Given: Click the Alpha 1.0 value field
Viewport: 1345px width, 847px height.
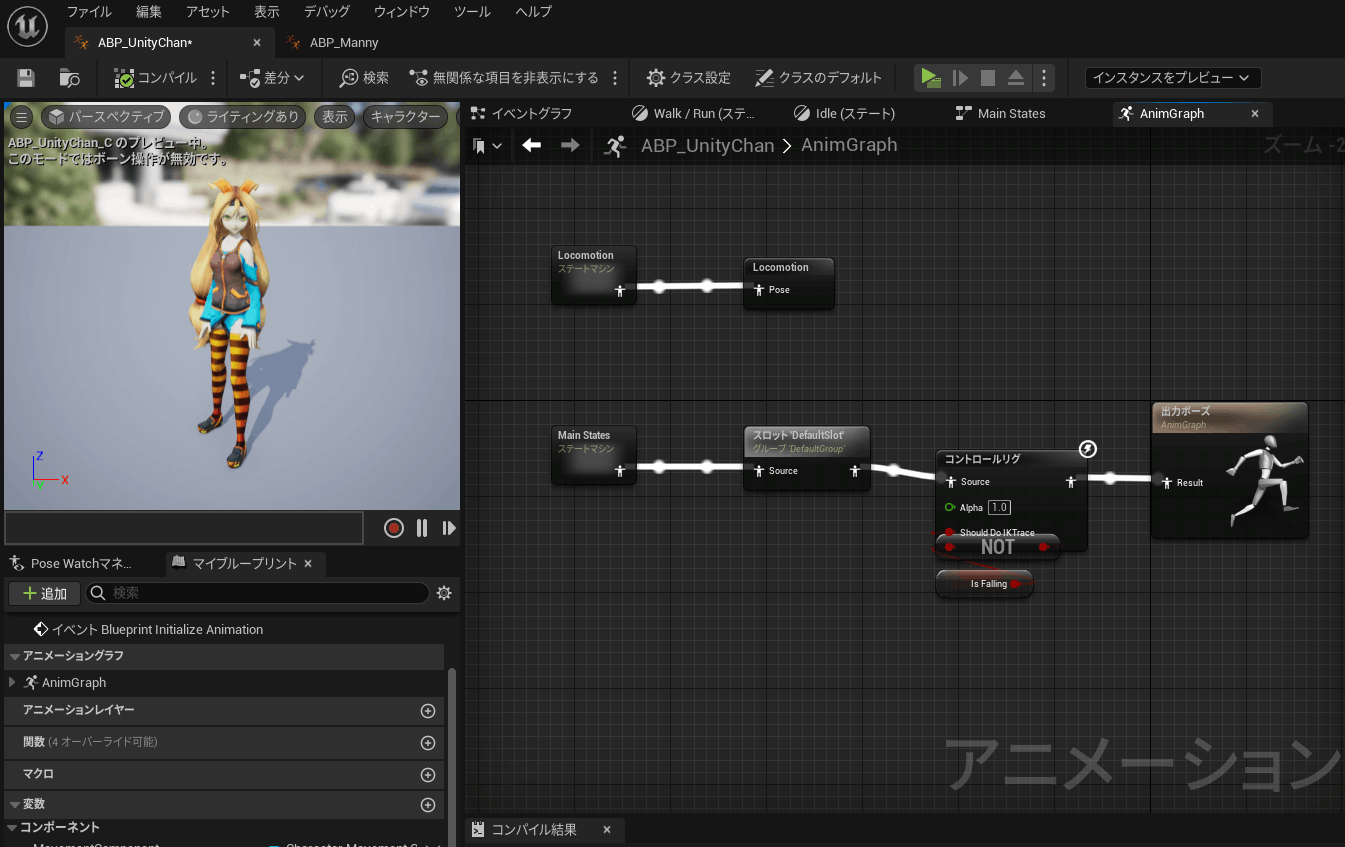Looking at the screenshot, I should pyautogui.click(x=999, y=508).
